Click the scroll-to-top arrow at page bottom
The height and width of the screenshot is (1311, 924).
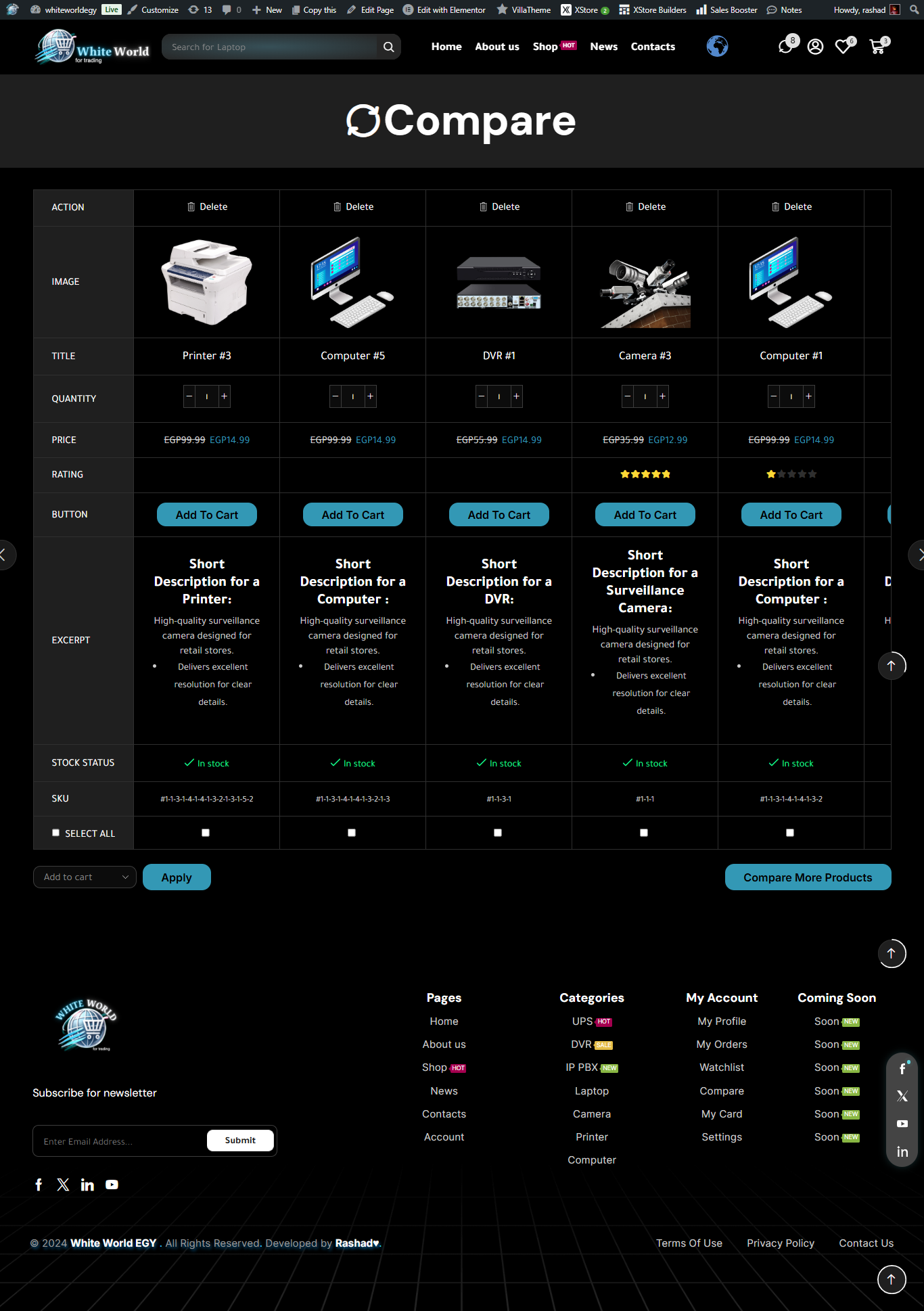click(x=892, y=1279)
